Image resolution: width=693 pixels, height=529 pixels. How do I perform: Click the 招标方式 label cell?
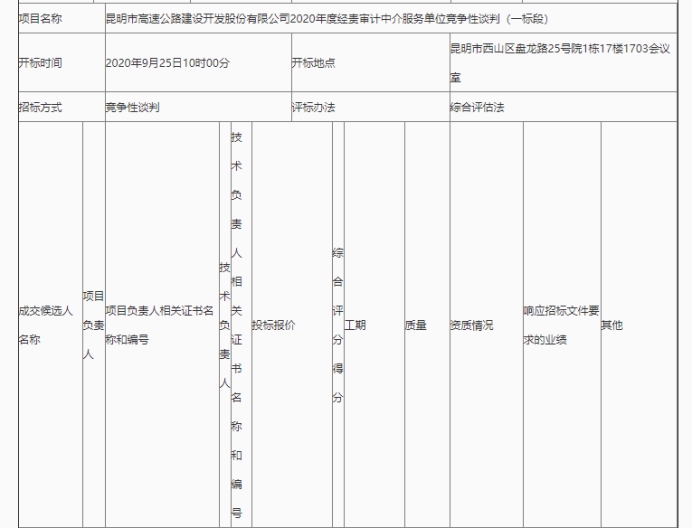[x=40, y=107]
